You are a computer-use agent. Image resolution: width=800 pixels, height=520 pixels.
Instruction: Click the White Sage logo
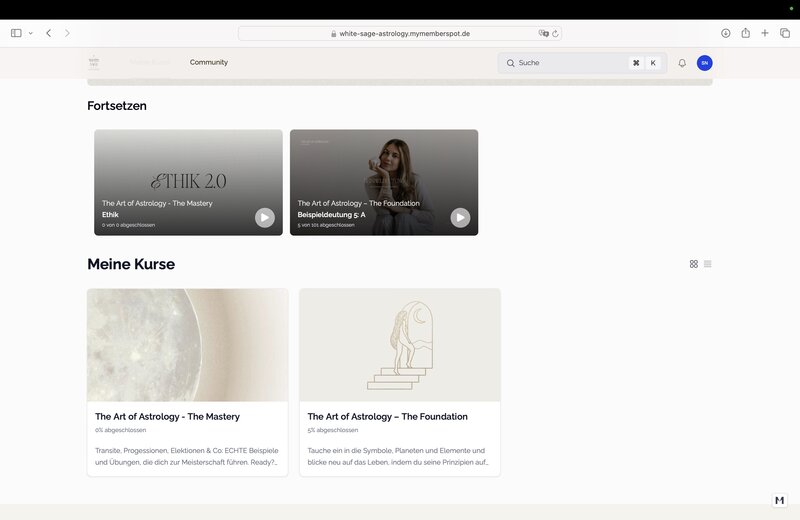click(94, 62)
